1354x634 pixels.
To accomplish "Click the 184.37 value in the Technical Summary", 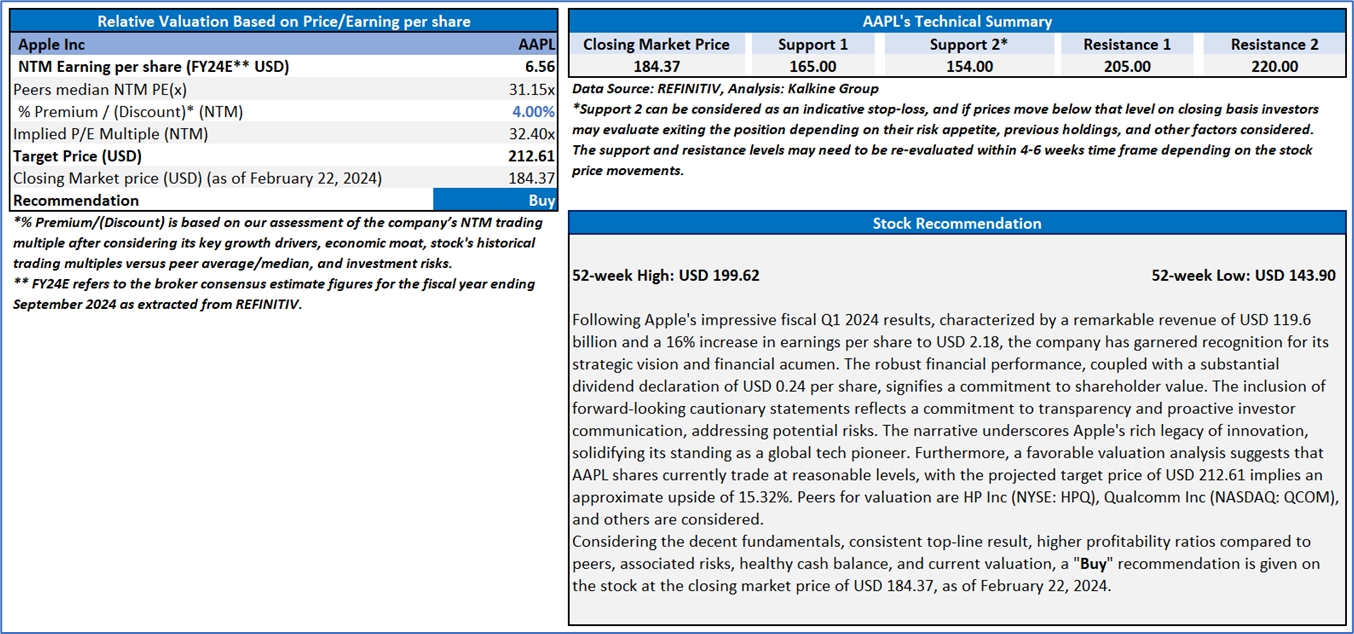I will pos(658,67).
